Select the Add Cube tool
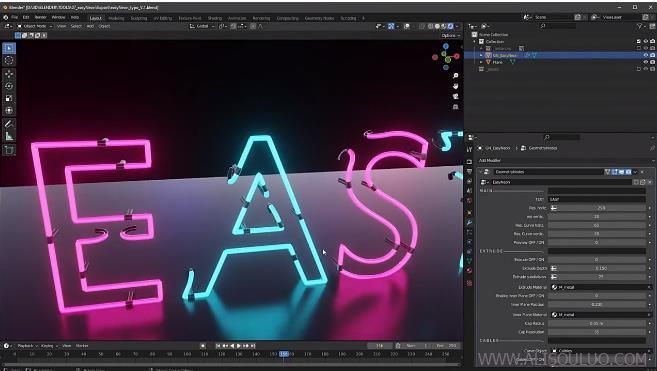This screenshot has height=371, width=657. [x=9, y=150]
